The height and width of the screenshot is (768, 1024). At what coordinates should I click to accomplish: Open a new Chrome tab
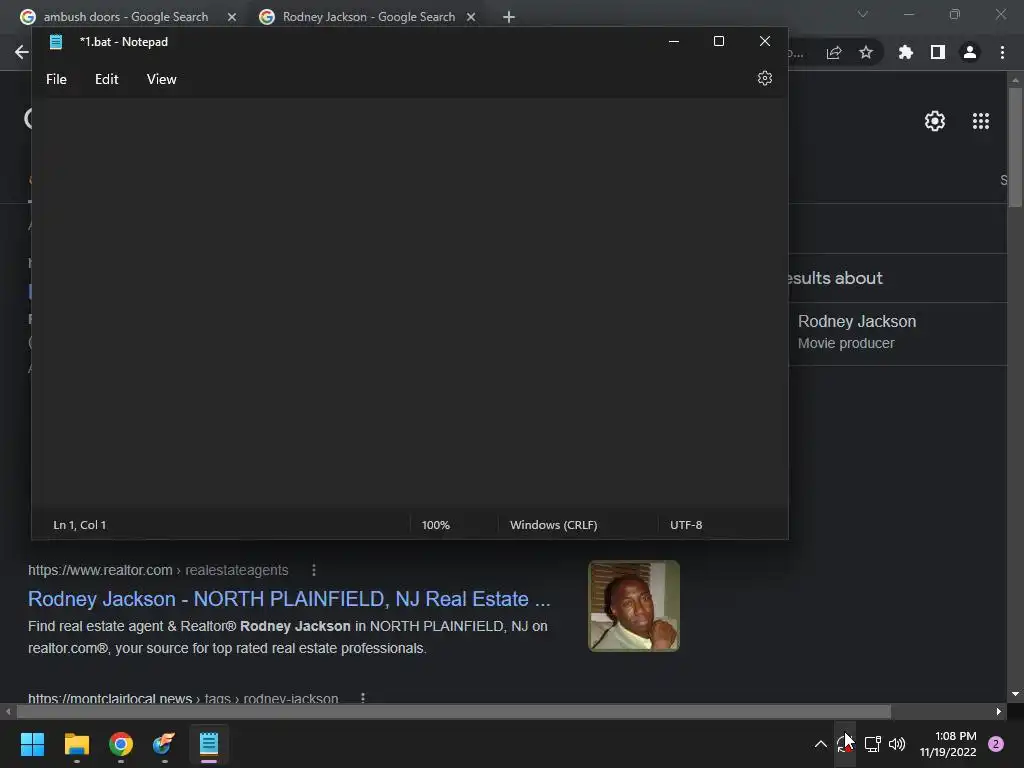coord(509,17)
